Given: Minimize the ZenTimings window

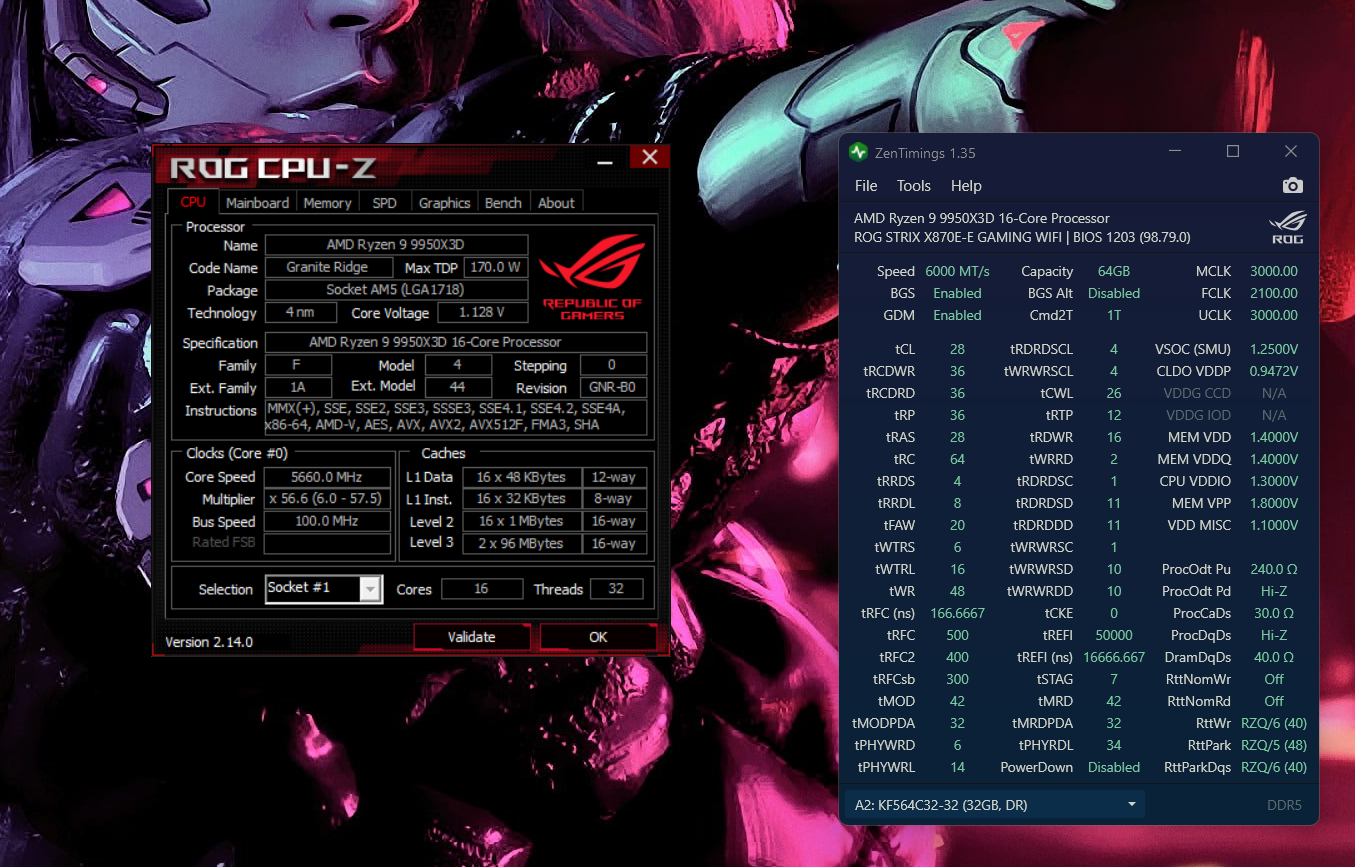Looking at the screenshot, I should point(1175,152).
